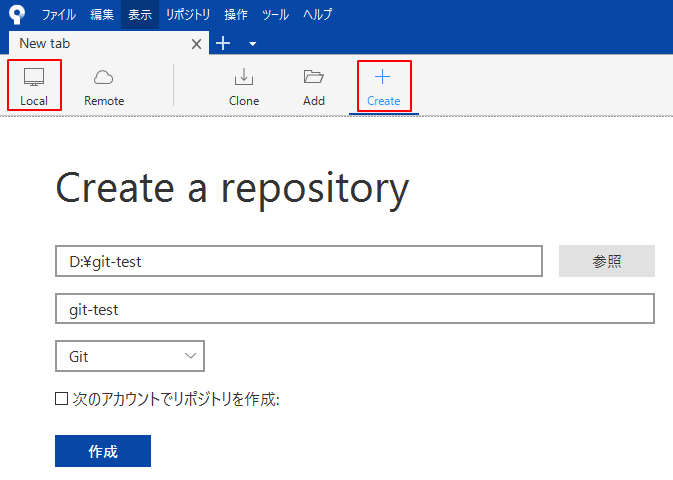Click the Add folder icon

pos(314,78)
